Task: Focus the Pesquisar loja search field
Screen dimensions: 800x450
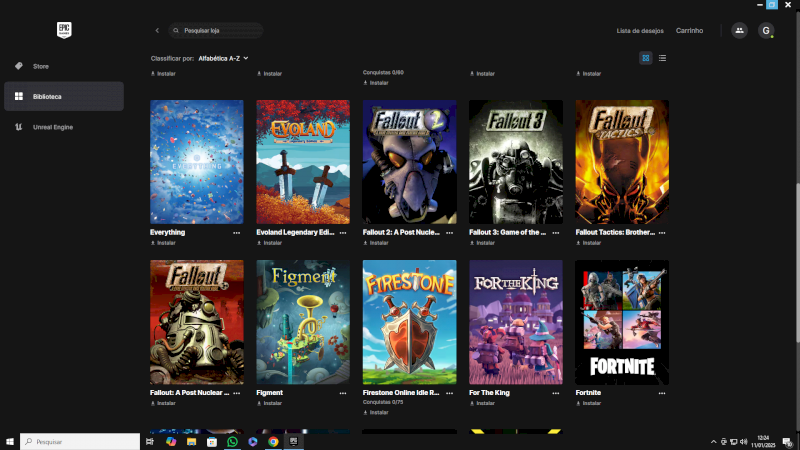Action: click(218, 31)
